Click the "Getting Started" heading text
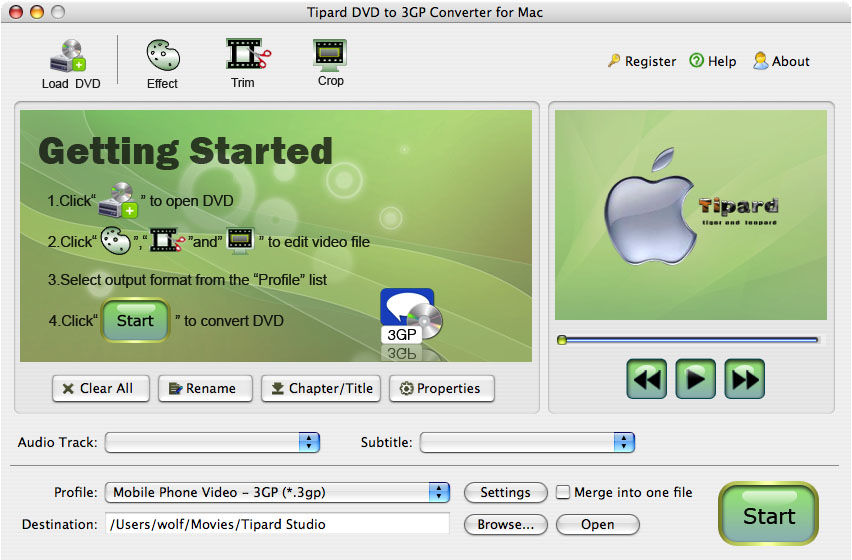852x560 pixels. pyautogui.click(x=185, y=150)
